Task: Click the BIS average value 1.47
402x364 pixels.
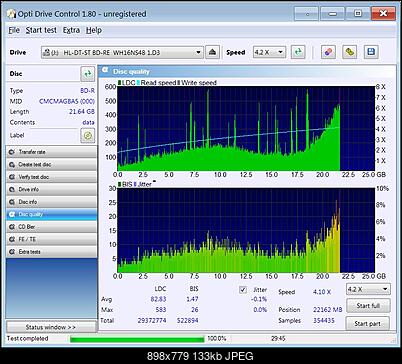Action: pyautogui.click(x=192, y=299)
